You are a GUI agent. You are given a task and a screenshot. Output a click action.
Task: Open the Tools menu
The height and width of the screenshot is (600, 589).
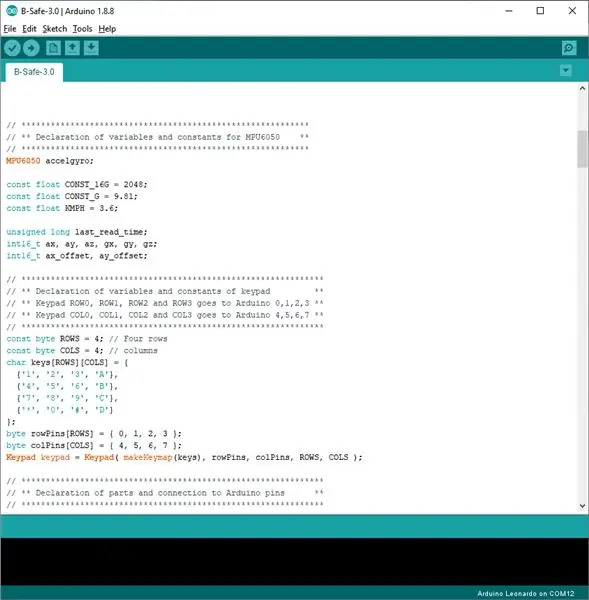82,29
